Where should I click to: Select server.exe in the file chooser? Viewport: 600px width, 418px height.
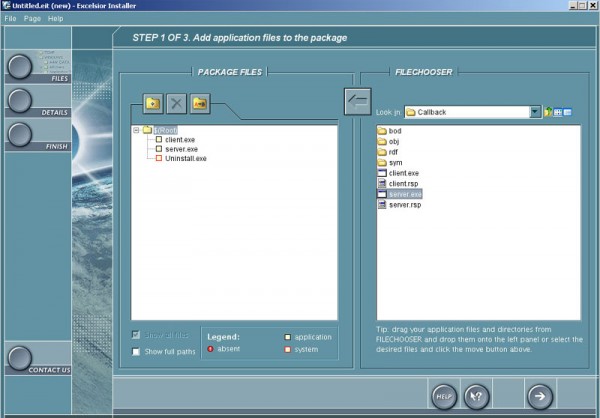(399, 194)
